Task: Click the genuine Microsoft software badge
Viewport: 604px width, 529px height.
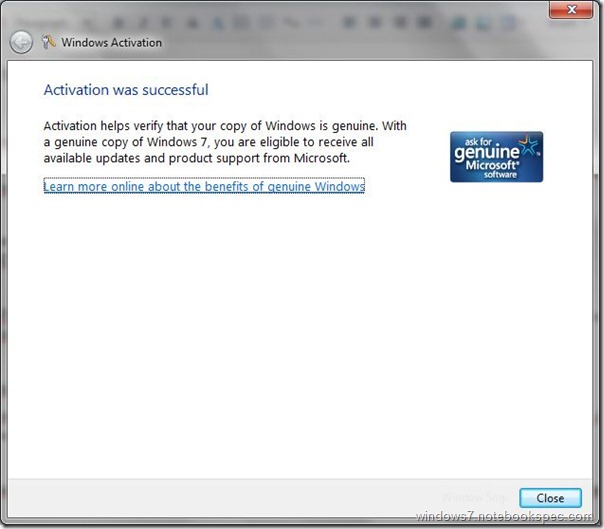Action: [x=496, y=156]
